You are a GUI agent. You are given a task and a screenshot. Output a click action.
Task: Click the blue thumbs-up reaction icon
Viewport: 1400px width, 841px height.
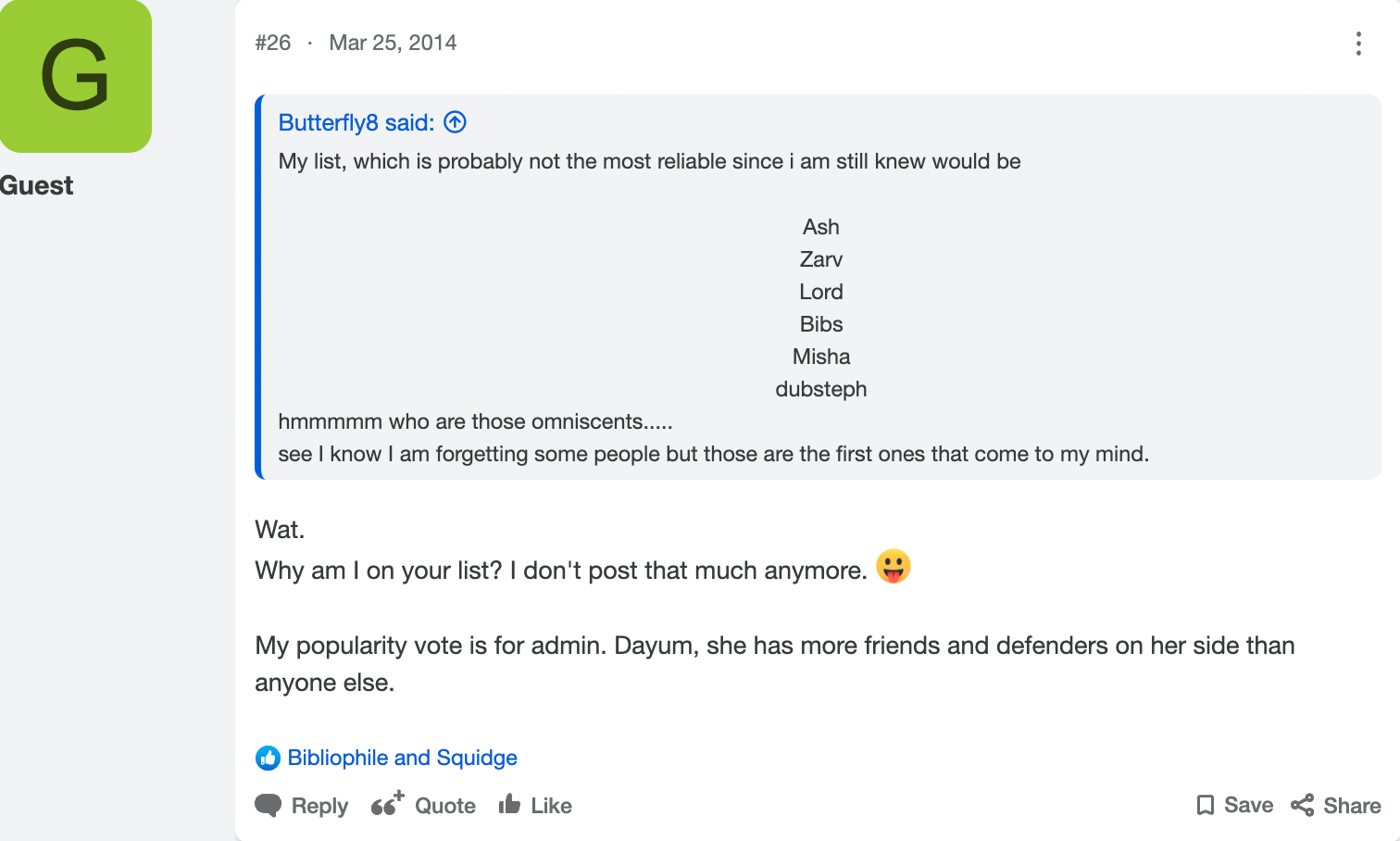268,758
